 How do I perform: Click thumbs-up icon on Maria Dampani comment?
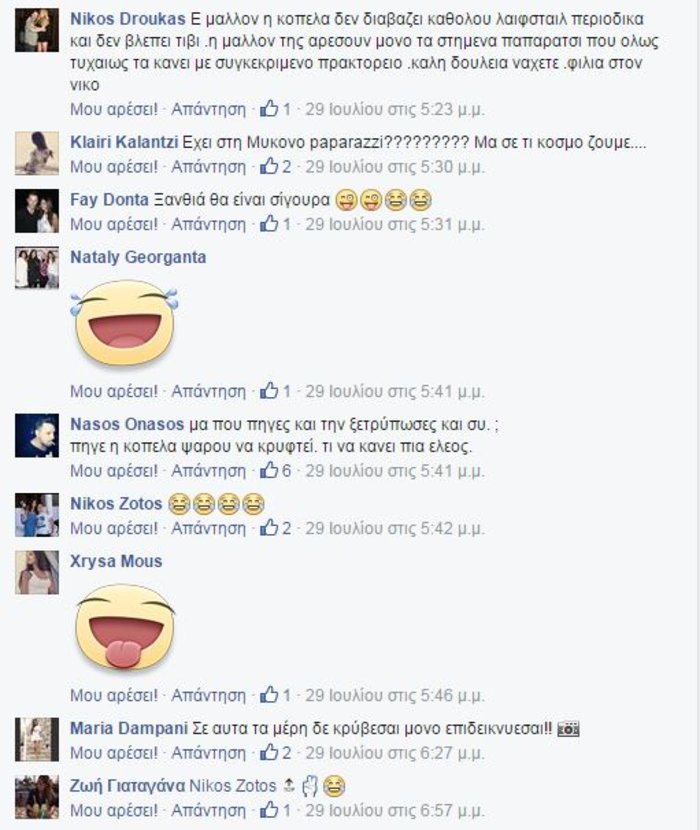(x=269, y=752)
